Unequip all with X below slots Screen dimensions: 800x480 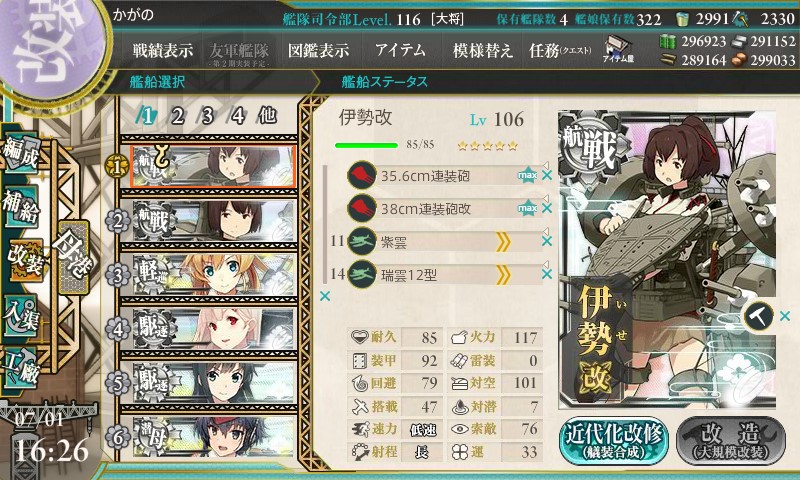click(325, 296)
